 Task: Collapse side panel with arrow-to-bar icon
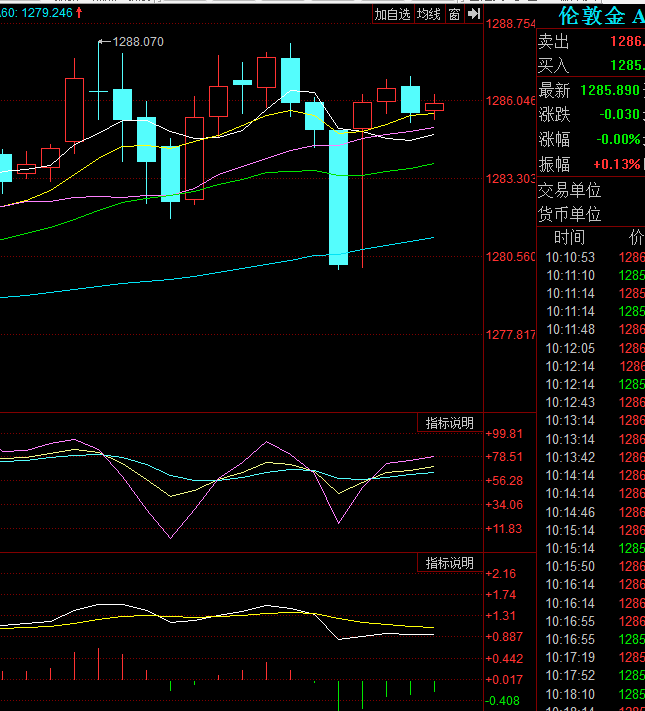tap(473, 14)
